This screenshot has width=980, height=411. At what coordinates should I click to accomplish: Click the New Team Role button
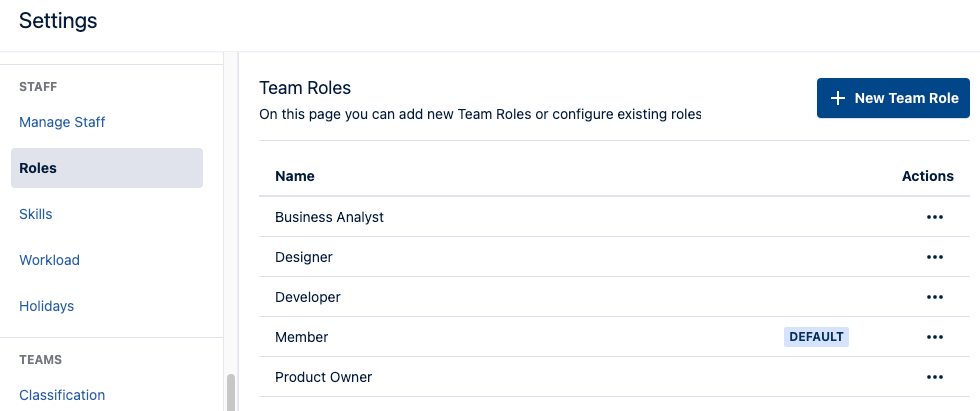pos(893,98)
